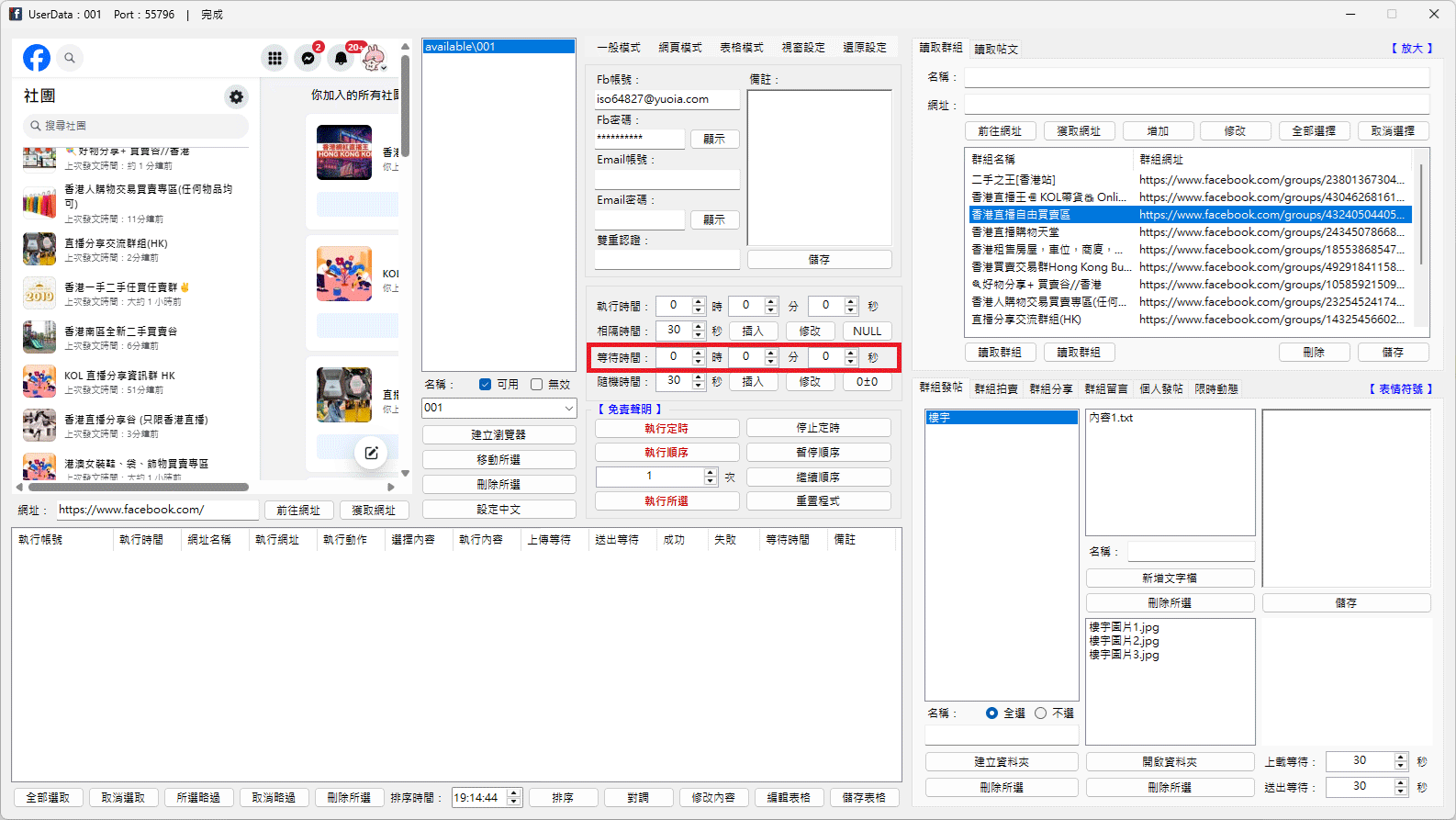
Task: Increase the 執行時間 hours spinner
Action: (x=699, y=301)
